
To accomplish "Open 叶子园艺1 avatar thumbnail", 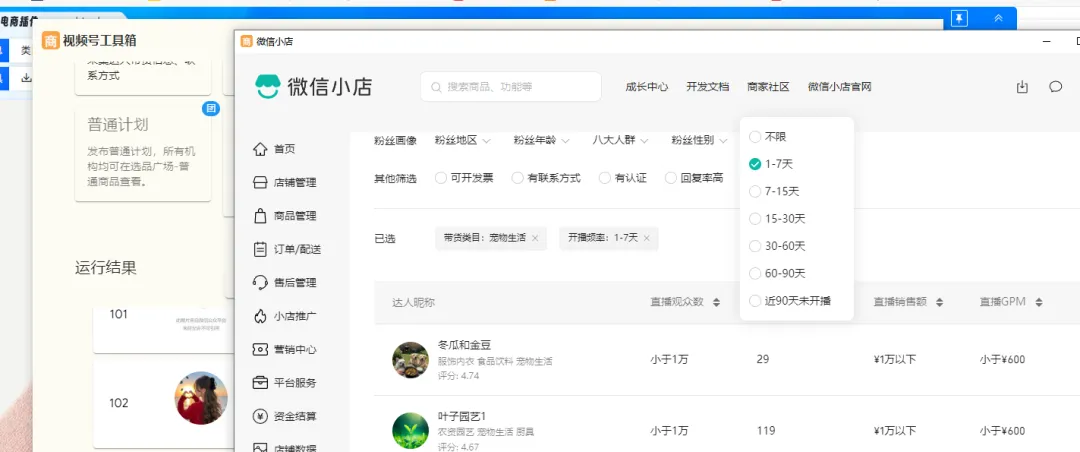I will click(411, 431).
